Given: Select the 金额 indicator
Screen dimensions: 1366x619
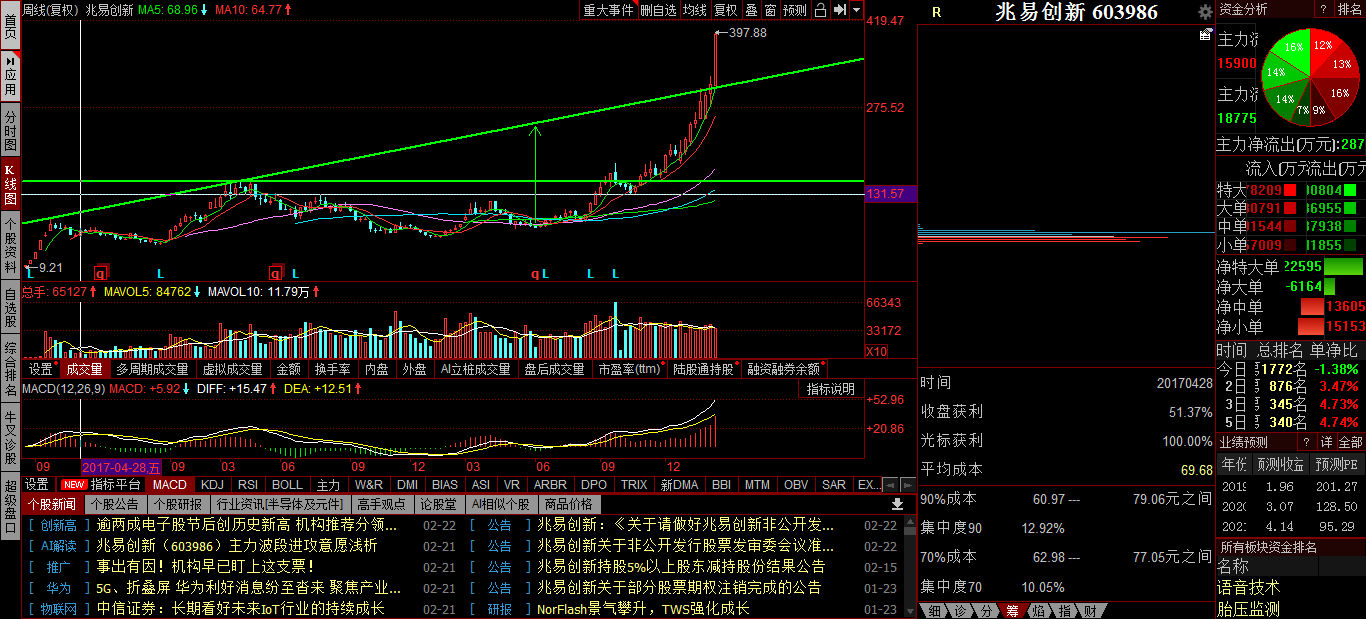Looking at the screenshot, I should click(x=288, y=369).
